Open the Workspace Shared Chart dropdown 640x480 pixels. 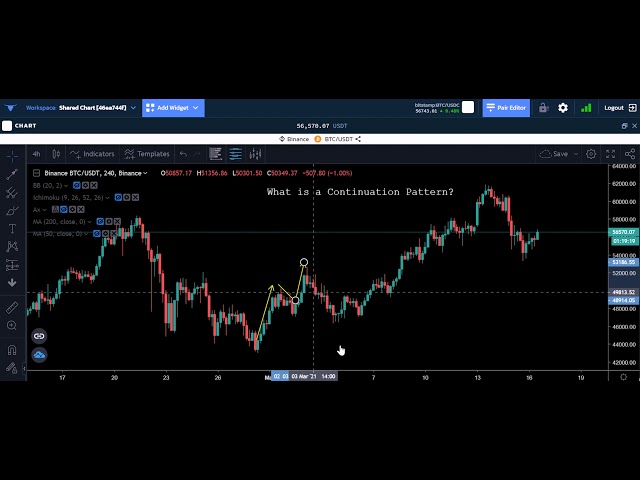pos(80,108)
